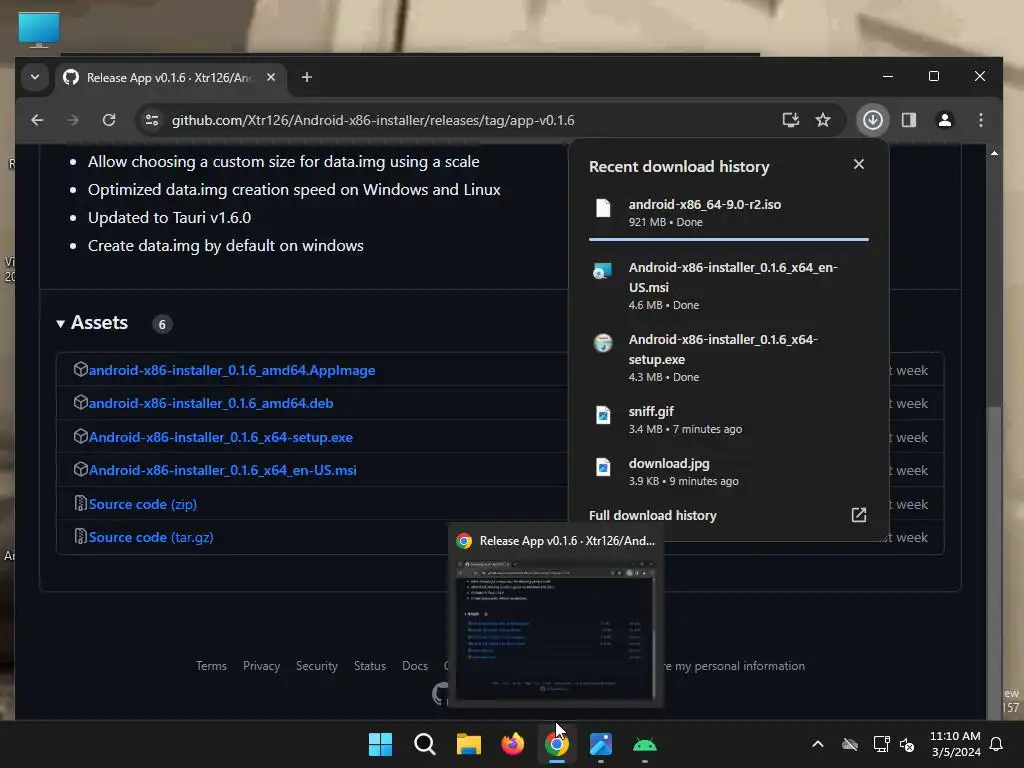Open Chrome three-dot menu
This screenshot has width=1024, height=768.
(x=980, y=120)
